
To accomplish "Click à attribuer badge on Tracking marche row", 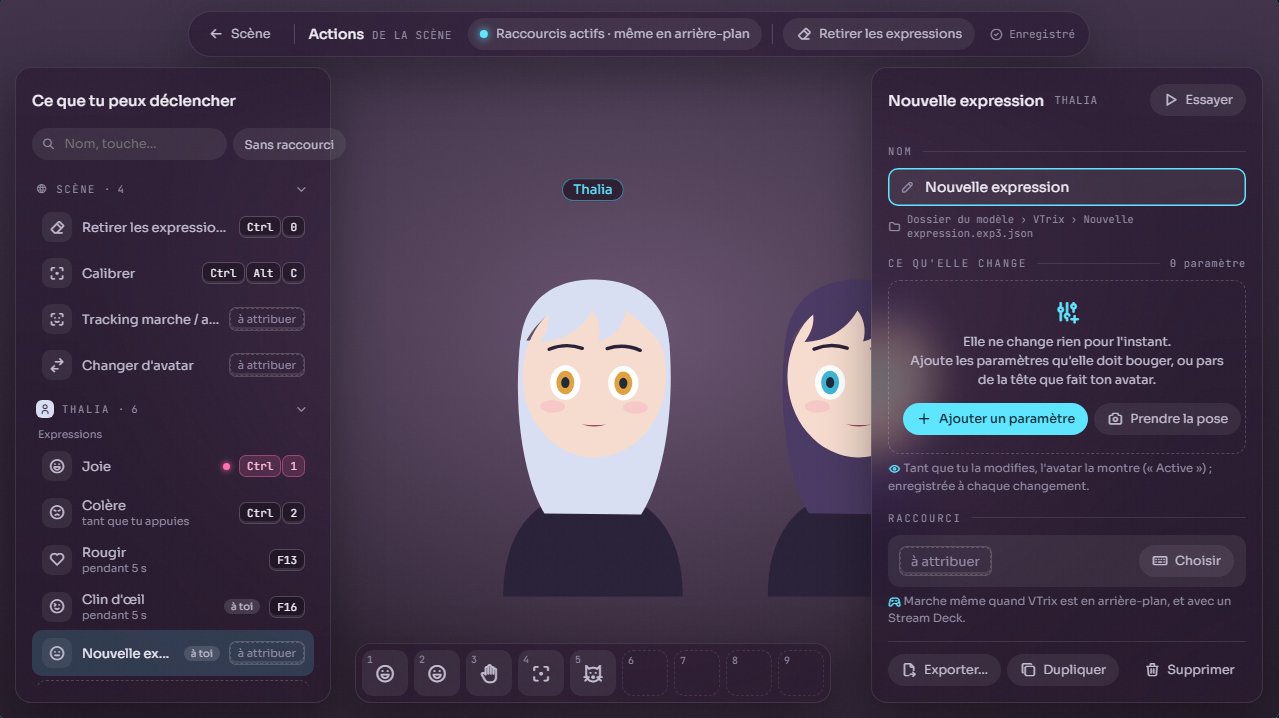I will [267, 319].
